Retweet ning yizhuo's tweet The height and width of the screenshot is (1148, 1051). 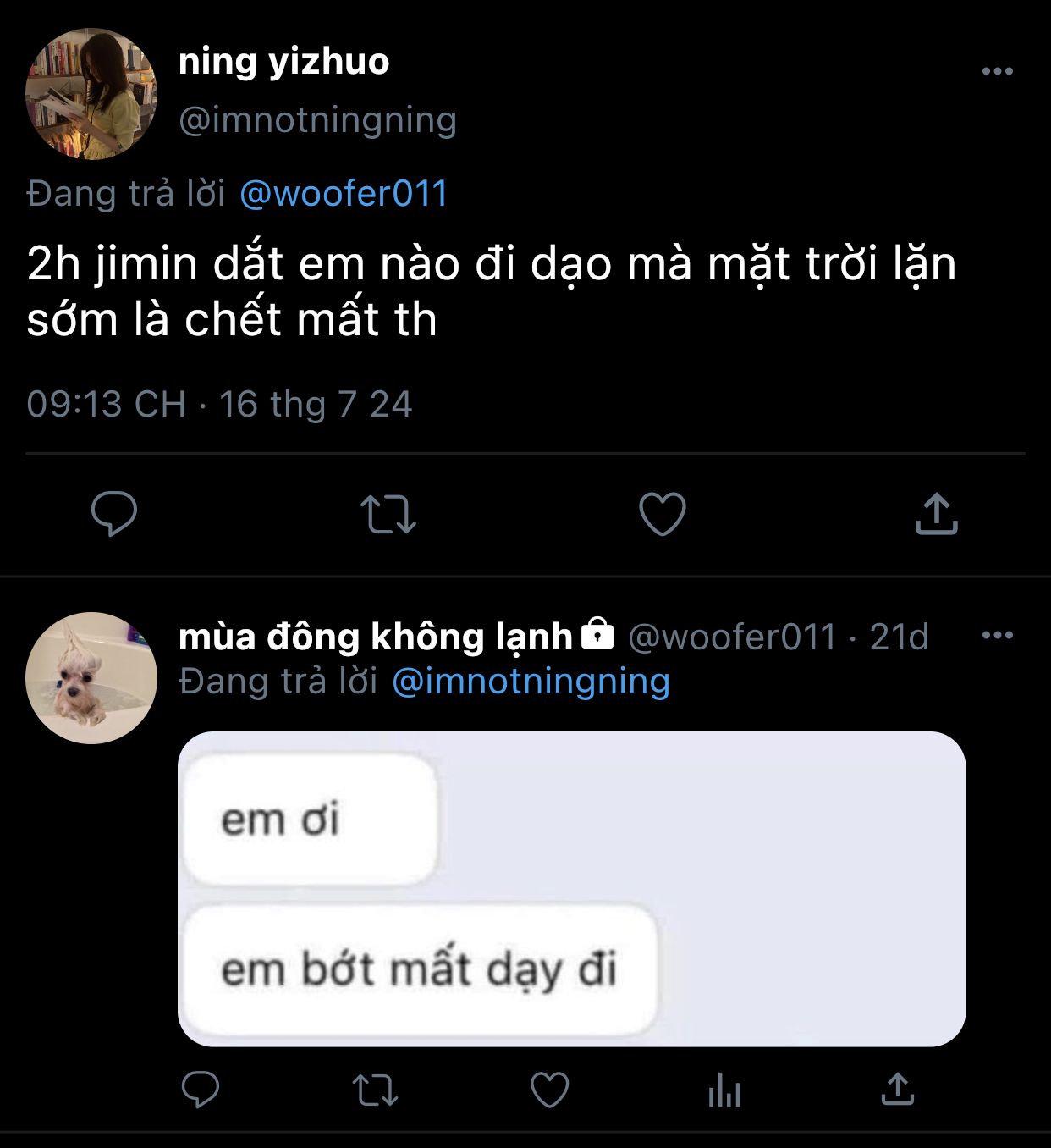tap(388, 514)
